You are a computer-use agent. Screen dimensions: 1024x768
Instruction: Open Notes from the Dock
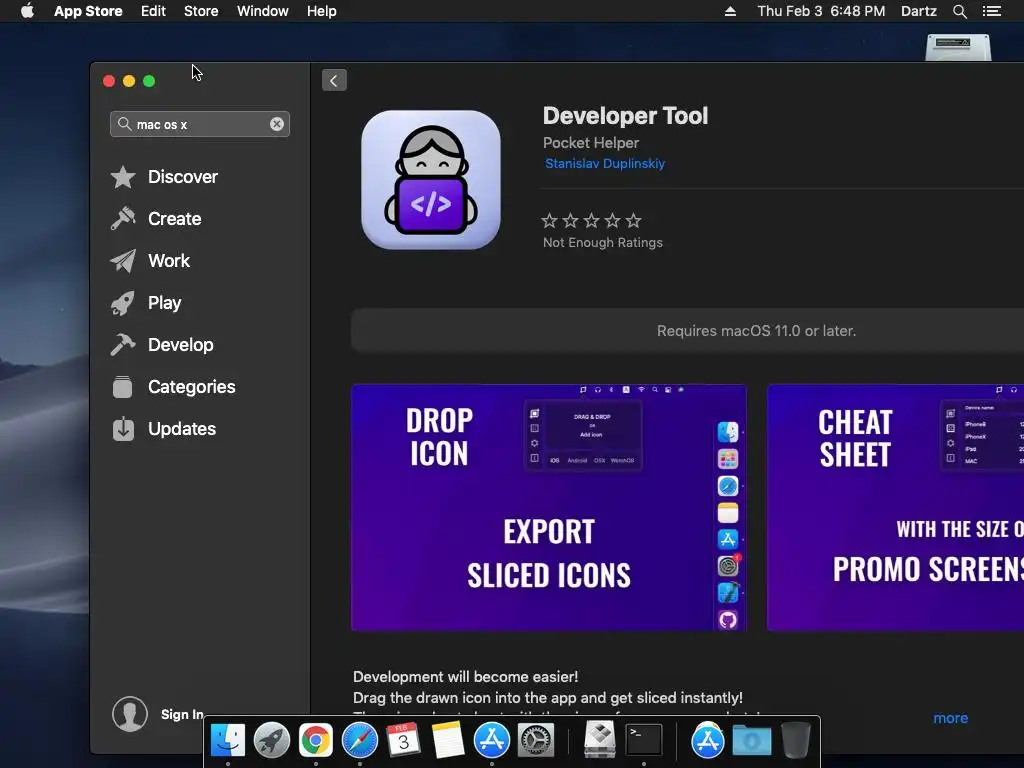point(448,740)
